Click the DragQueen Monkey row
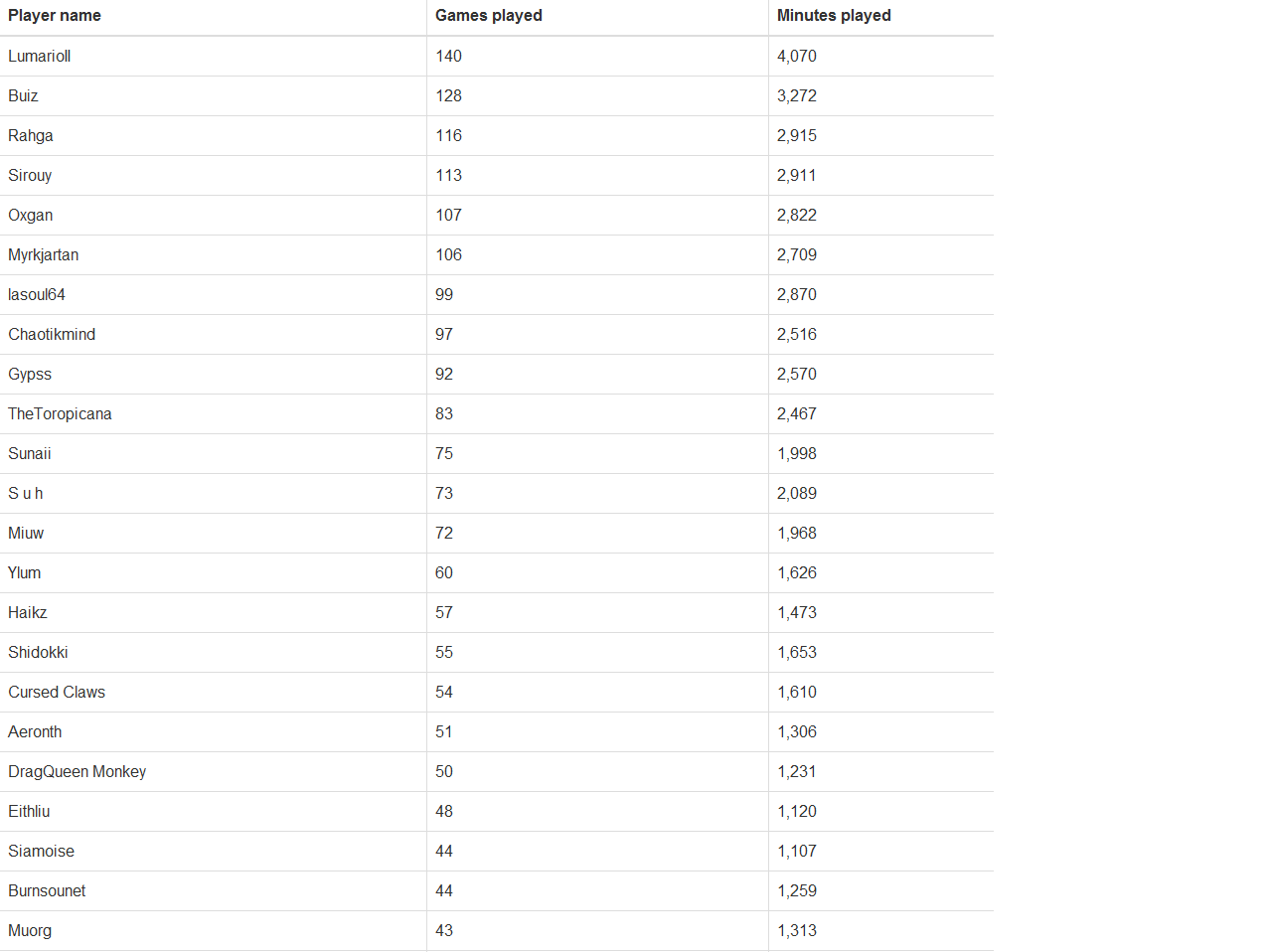The width and height of the screenshot is (1272, 952). [x=497, y=772]
